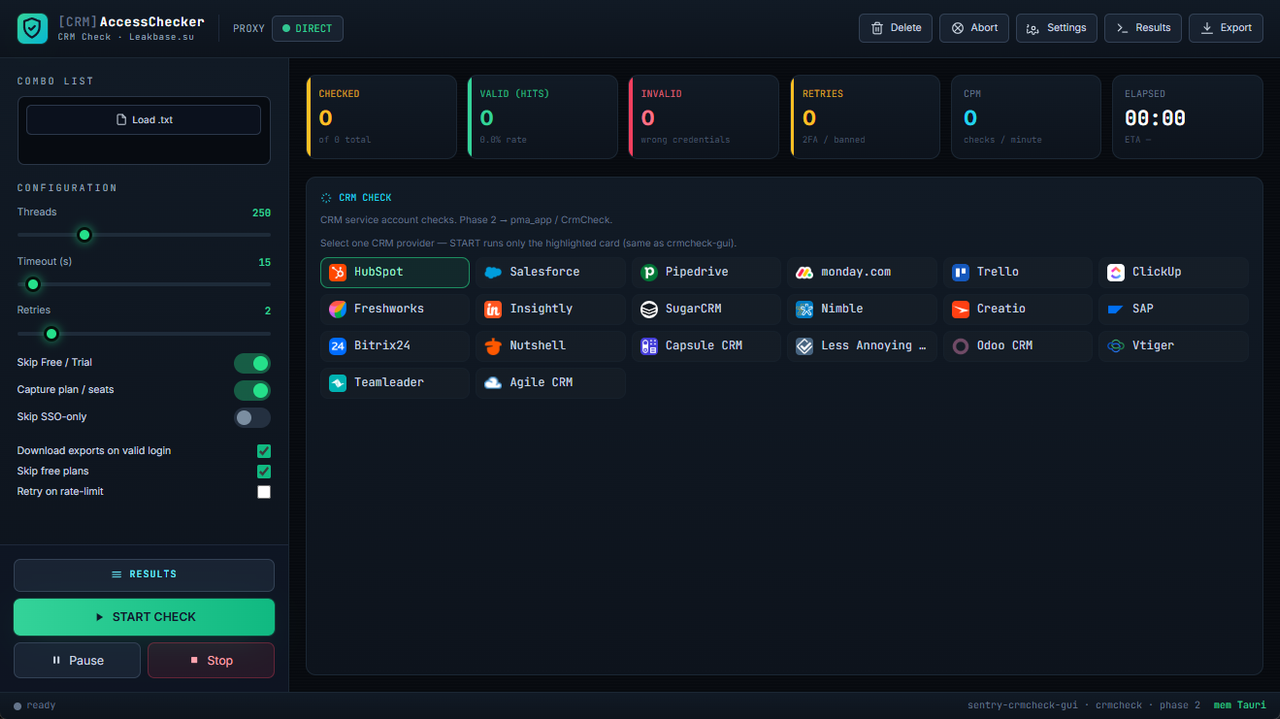This screenshot has height=719, width=1280.
Task: Click the Agile CRM cloud icon
Action: click(x=493, y=383)
